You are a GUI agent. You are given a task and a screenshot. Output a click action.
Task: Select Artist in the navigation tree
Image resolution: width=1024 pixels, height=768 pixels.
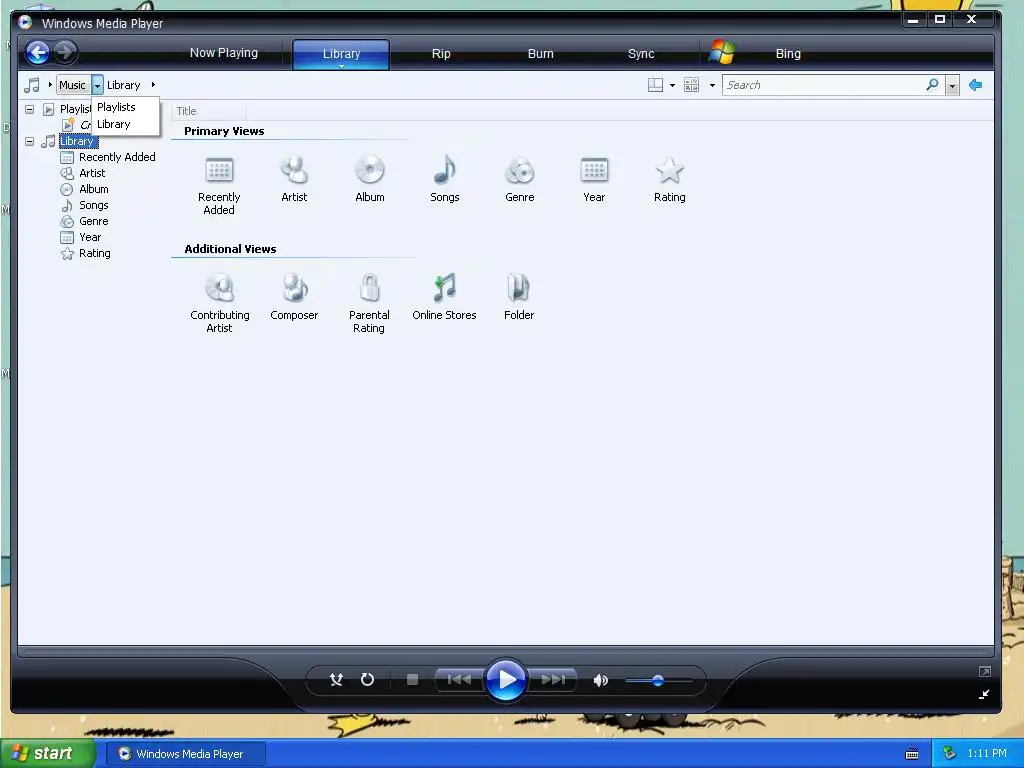[x=92, y=173]
